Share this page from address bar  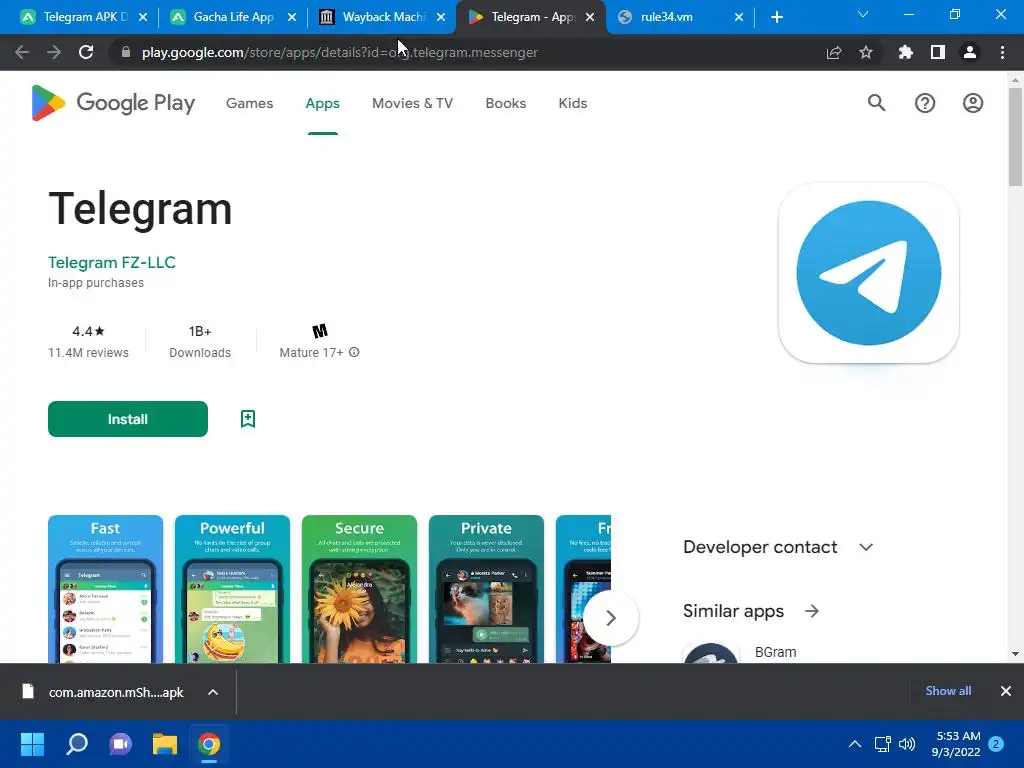click(x=834, y=52)
